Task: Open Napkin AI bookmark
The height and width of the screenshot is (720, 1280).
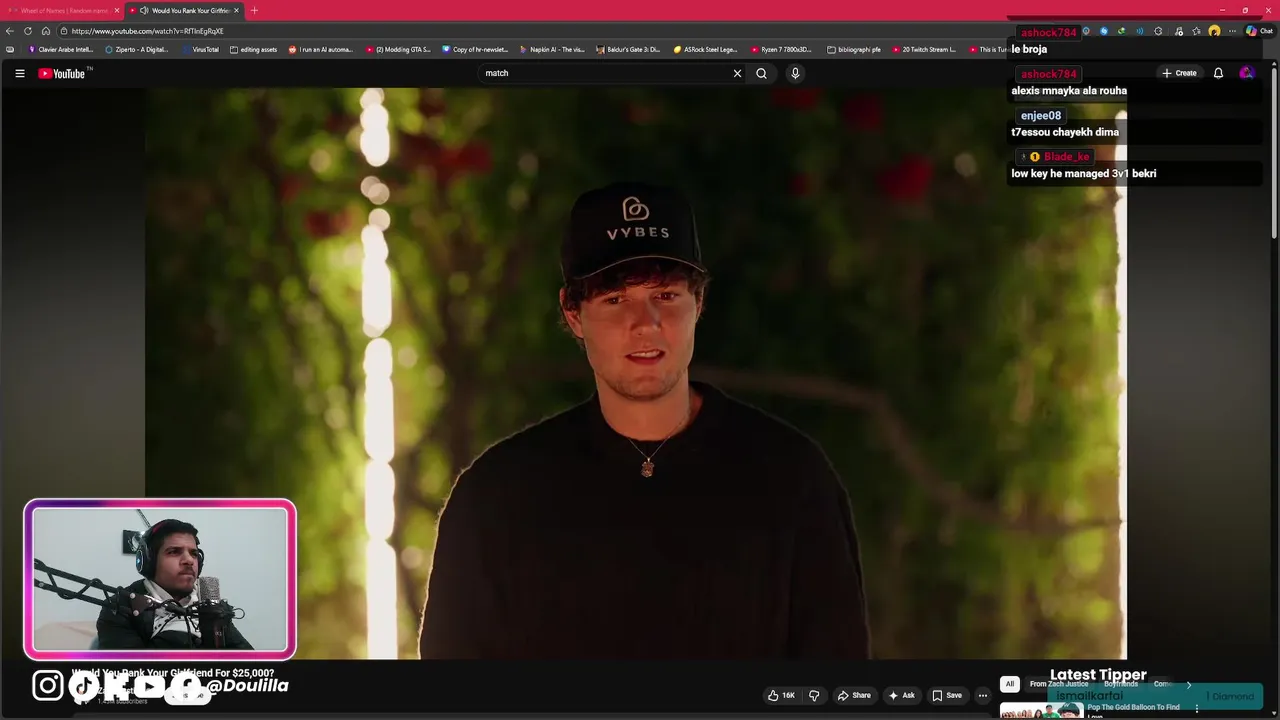Action: point(552,49)
